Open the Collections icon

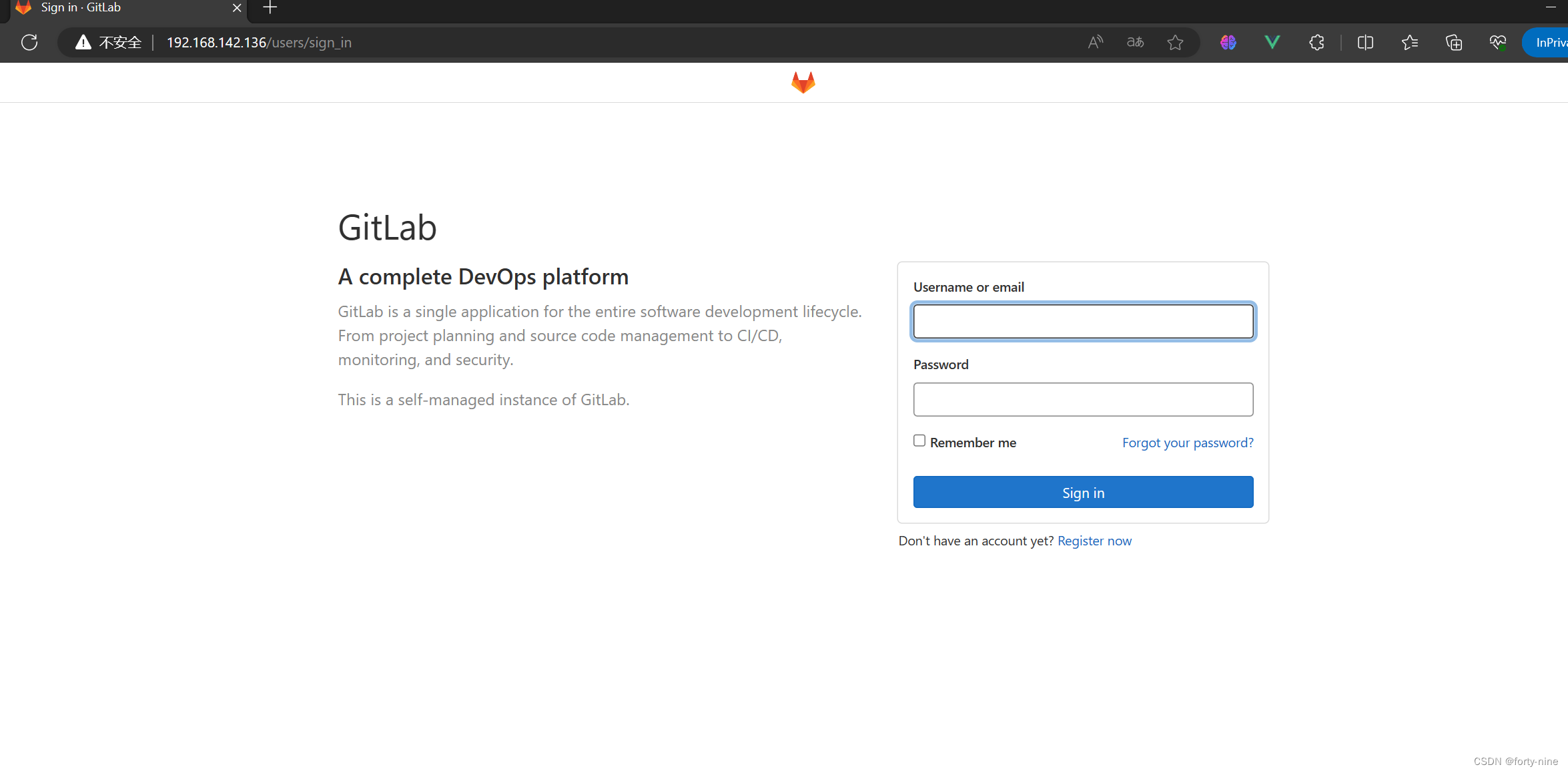[1454, 42]
